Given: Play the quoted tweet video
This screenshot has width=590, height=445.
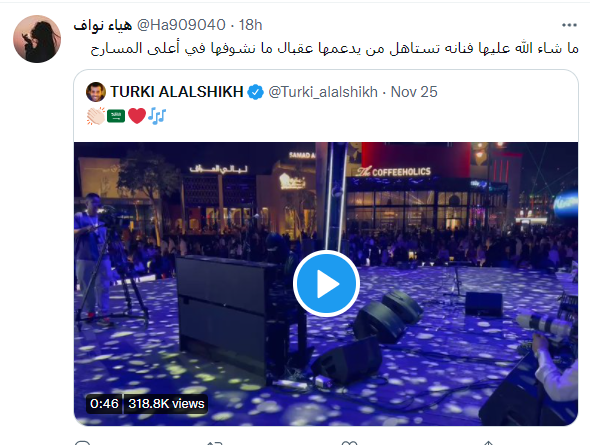Looking at the screenshot, I should click(x=326, y=283).
